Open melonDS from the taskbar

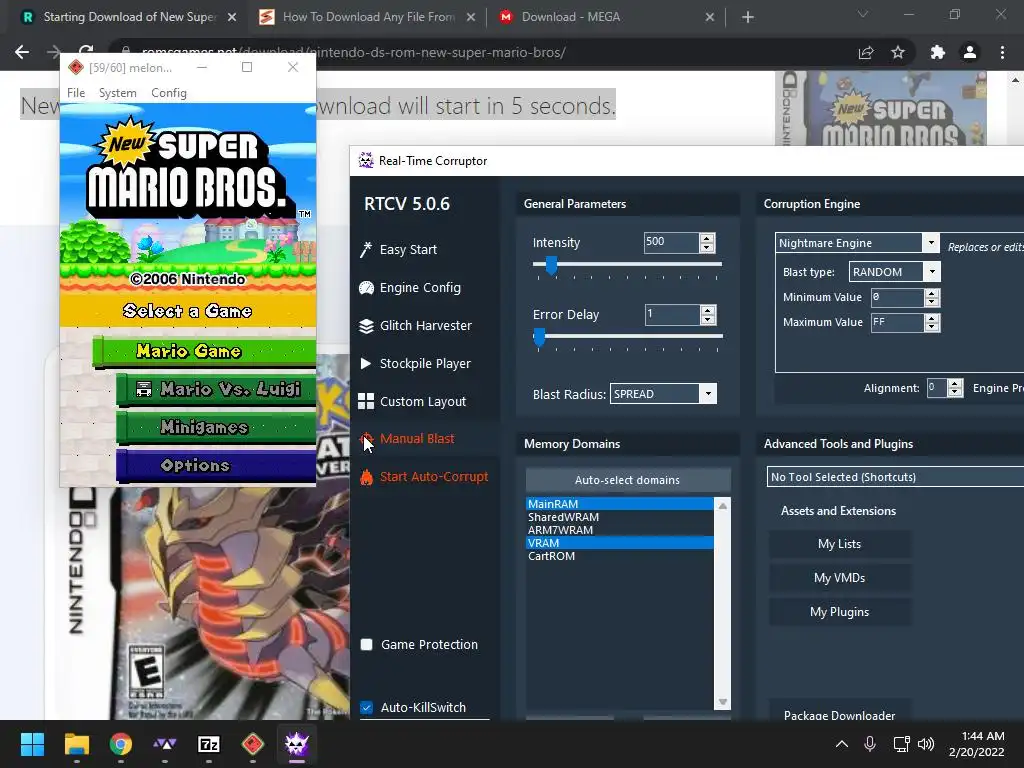253,744
